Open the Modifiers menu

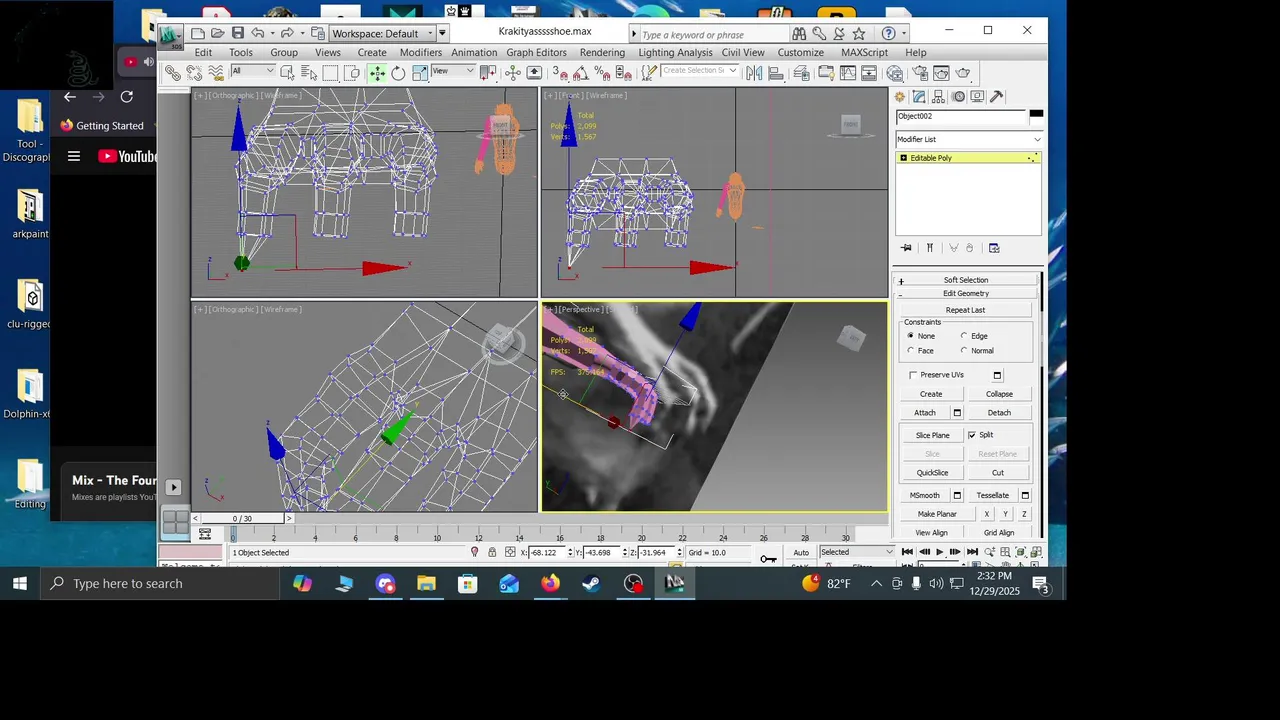click(420, 52)
